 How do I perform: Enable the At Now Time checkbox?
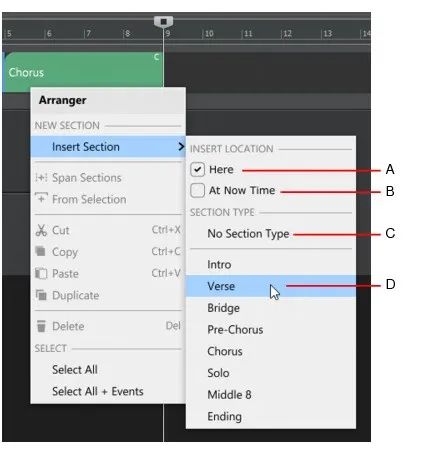click(197, 191)
